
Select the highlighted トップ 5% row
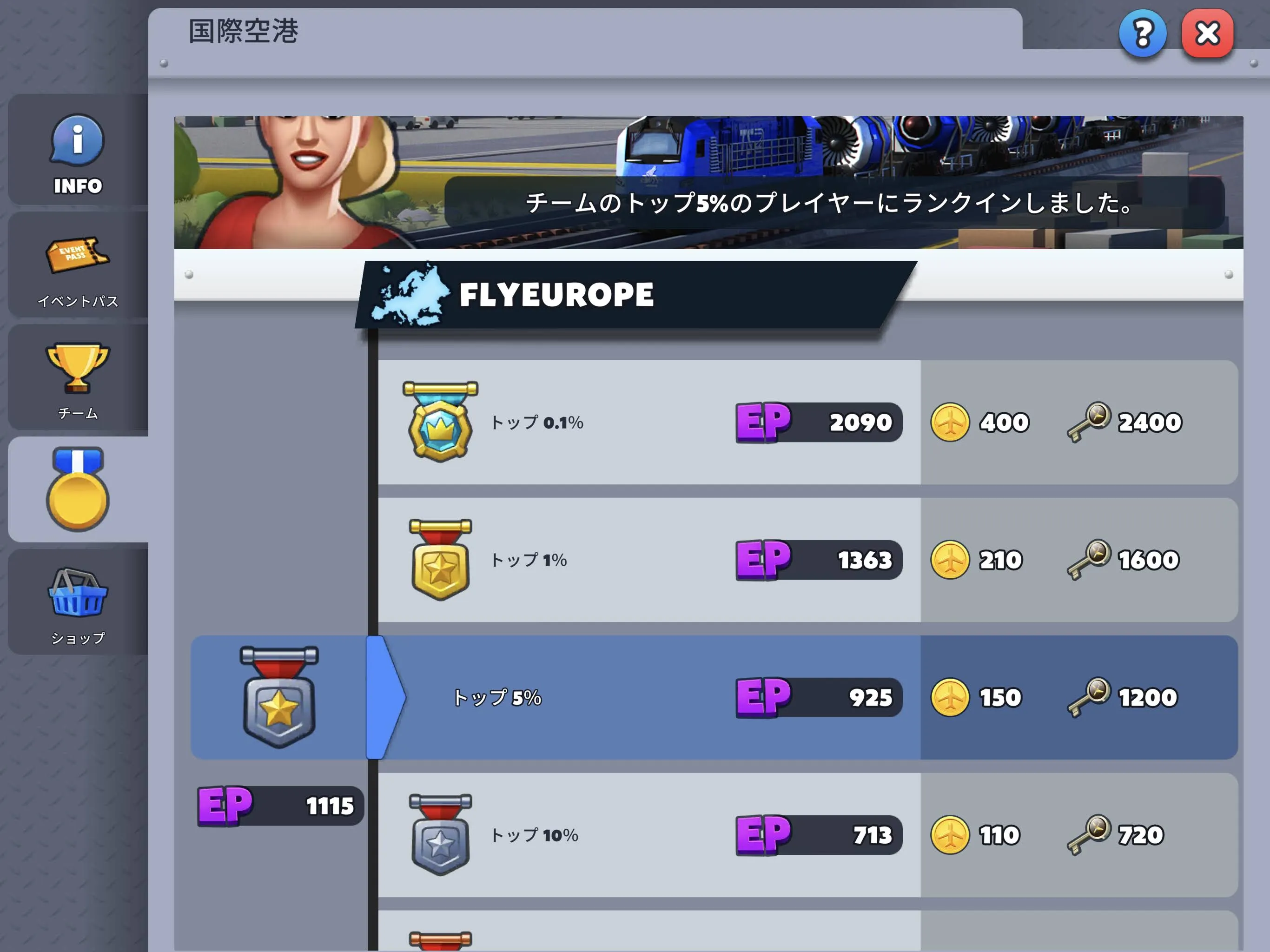click(714, 697)
